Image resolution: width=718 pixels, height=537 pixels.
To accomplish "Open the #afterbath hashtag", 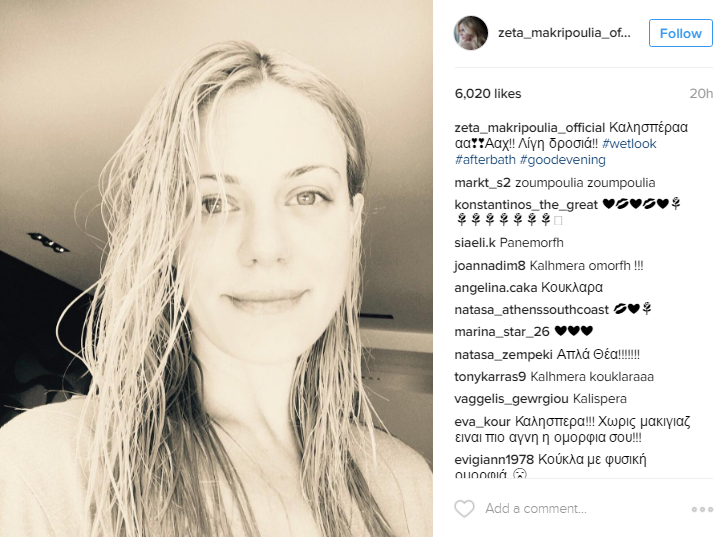I will pyautogui.click(x=485, y=160).
